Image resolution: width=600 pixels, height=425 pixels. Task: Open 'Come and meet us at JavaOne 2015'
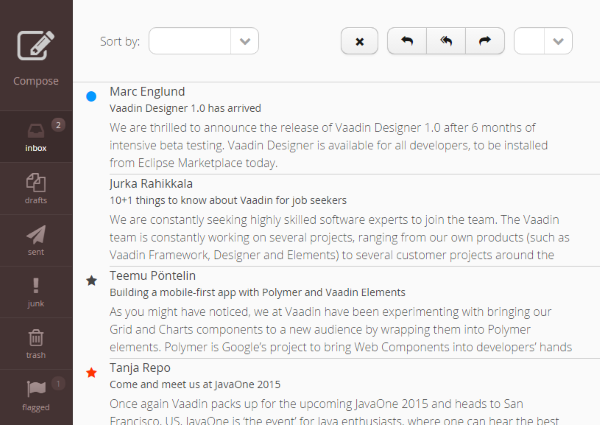click(195, 384)
